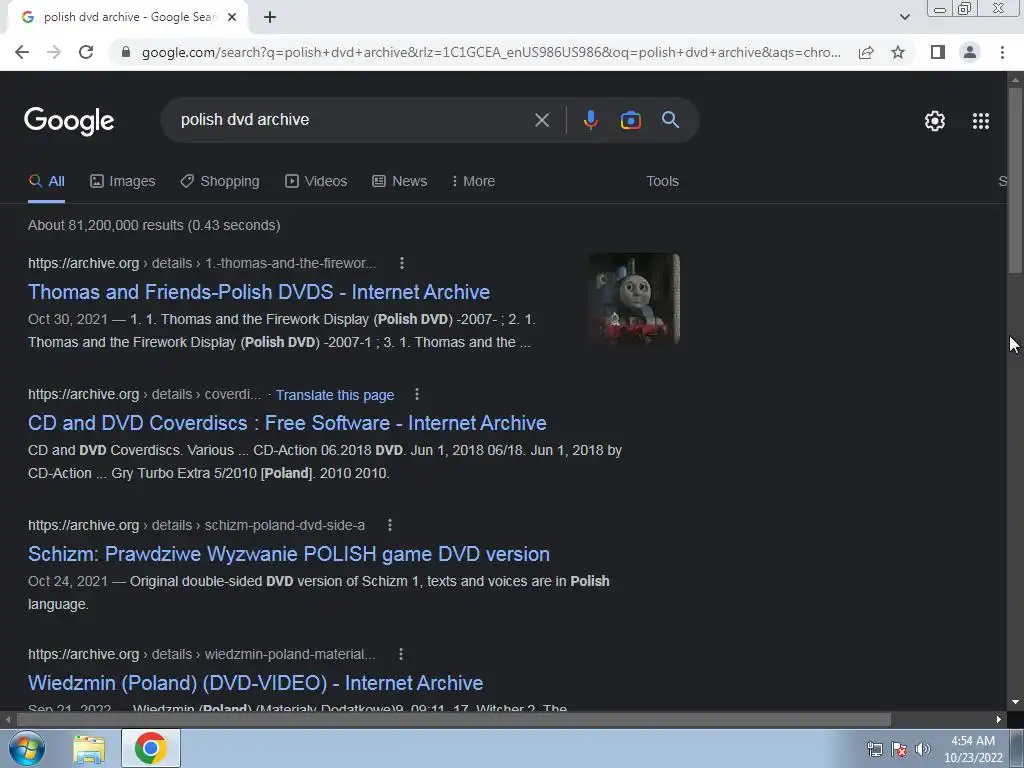Open search Tools filters
This screenshot has height=768, width=1024.
pos(662,181)
